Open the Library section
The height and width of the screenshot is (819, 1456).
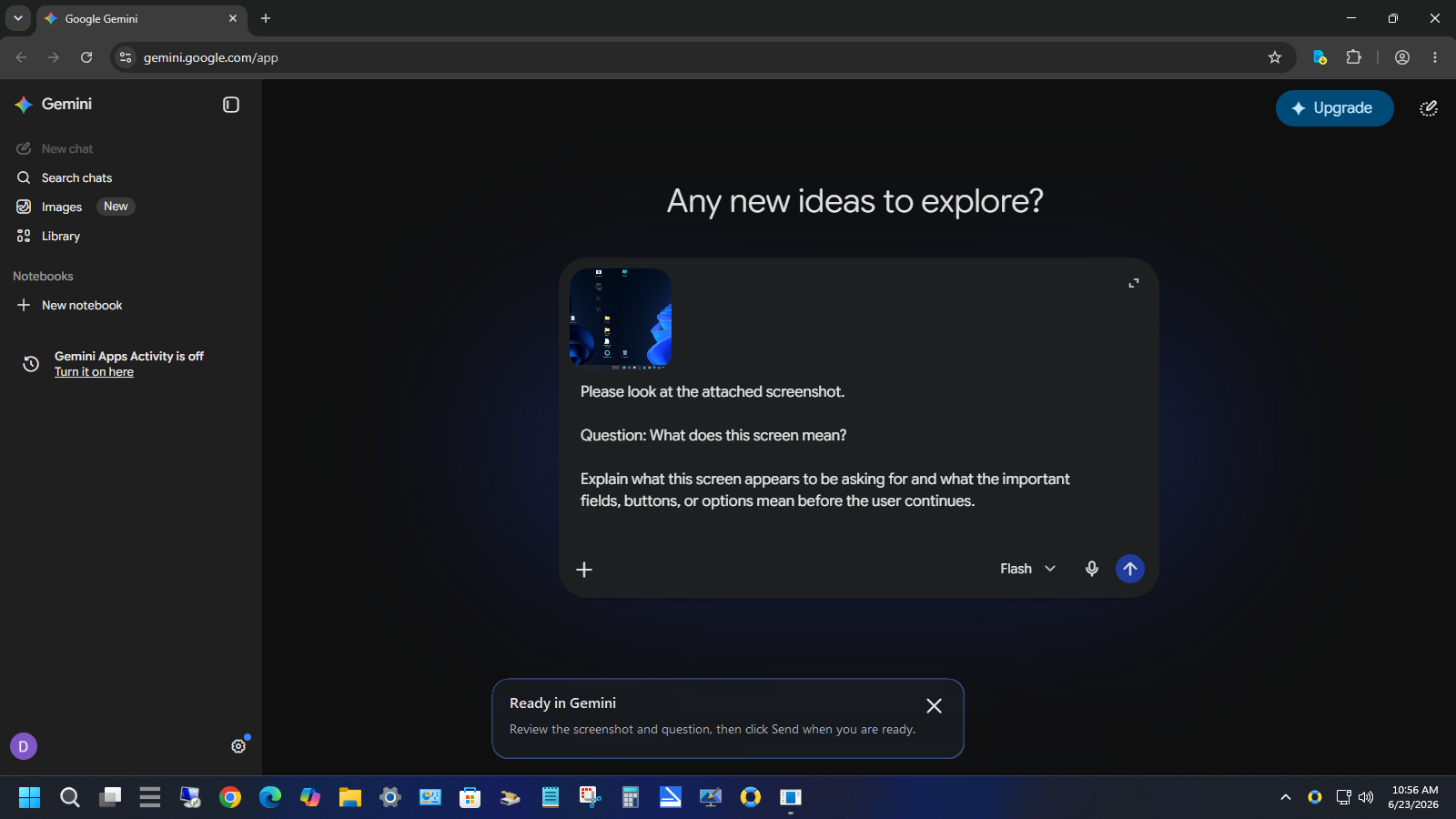[48, 236]
